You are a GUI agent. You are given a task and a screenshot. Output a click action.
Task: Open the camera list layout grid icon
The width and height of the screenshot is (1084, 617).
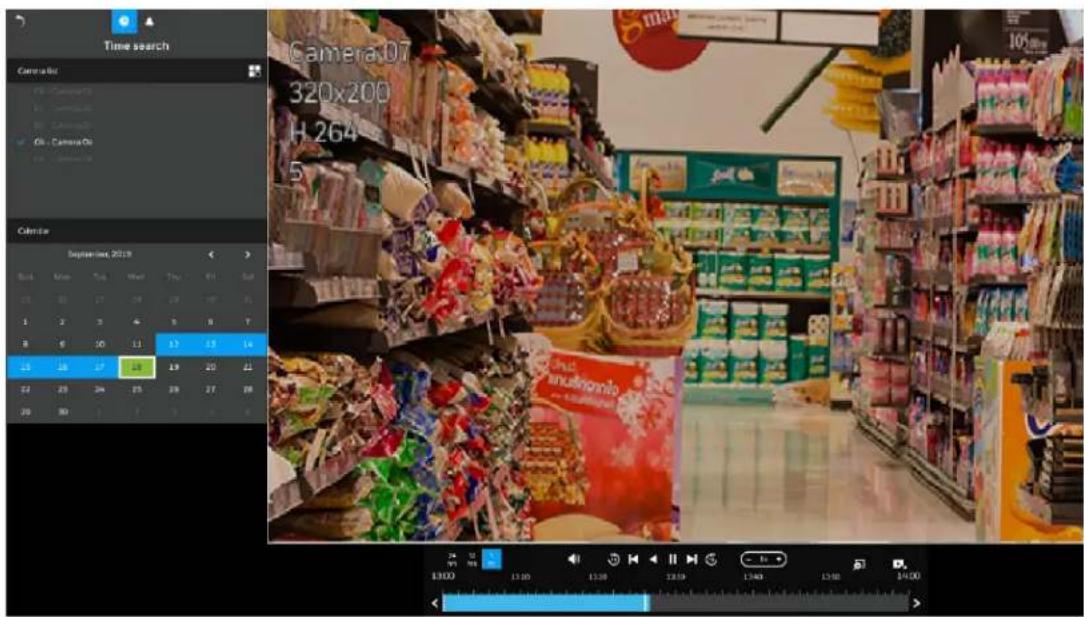coord(254,71)
